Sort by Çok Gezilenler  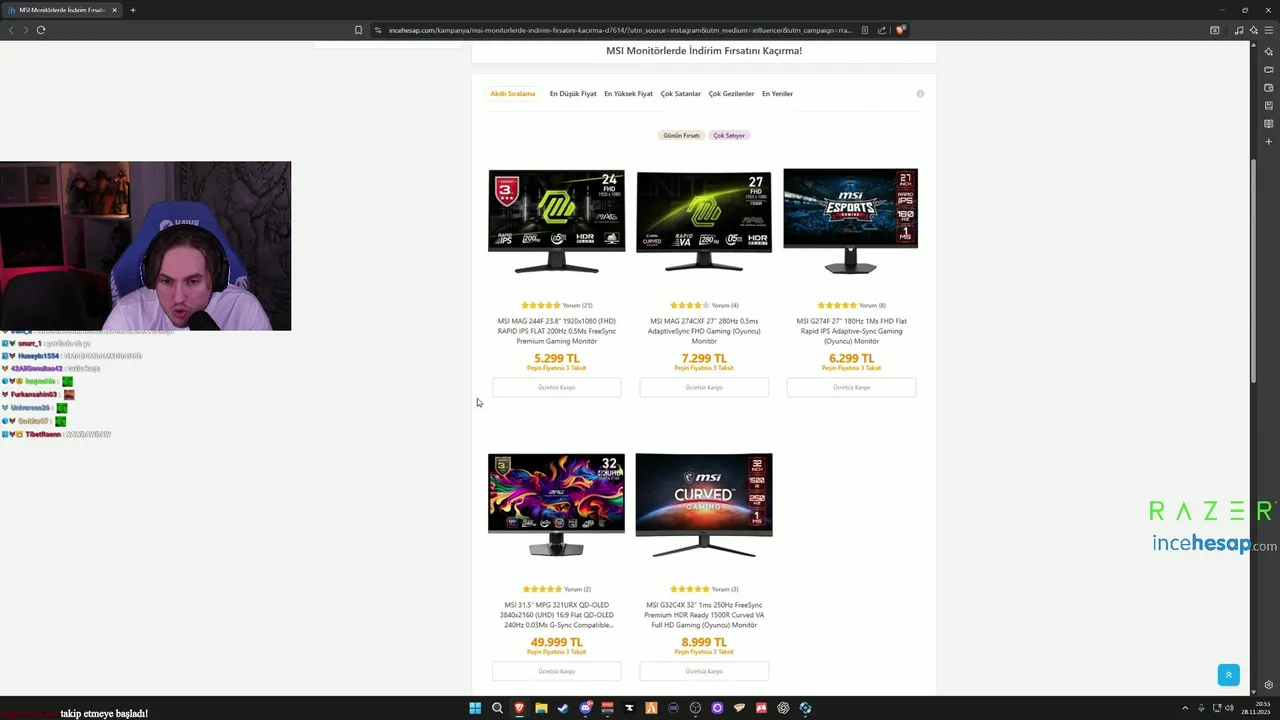tap(731, 94)
